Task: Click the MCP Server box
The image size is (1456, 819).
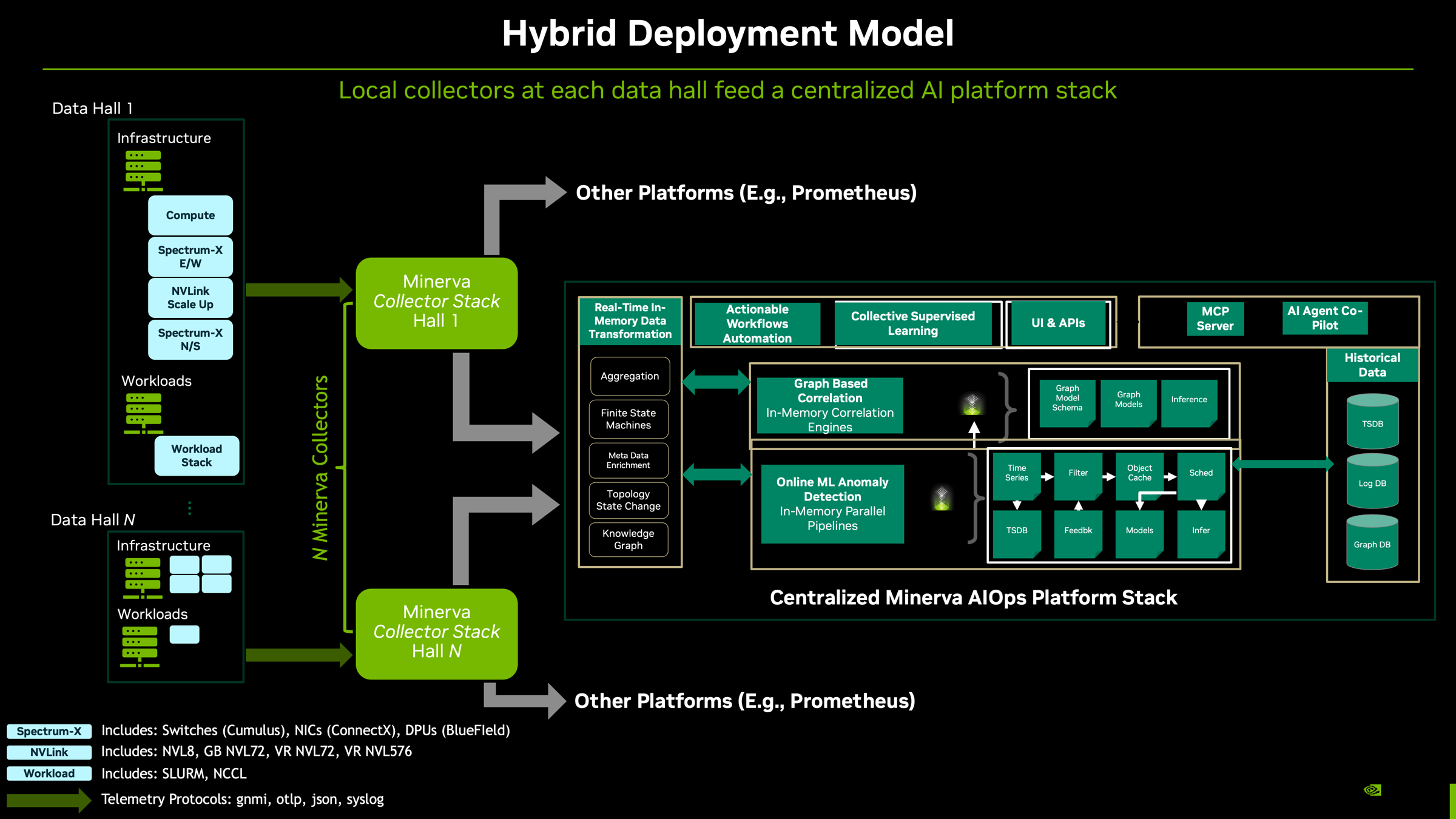Action: pos(1215,318)
